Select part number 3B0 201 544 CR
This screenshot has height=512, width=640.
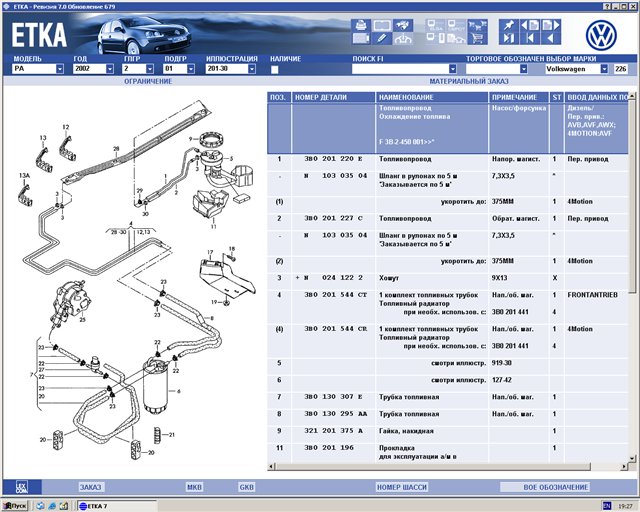336,329
